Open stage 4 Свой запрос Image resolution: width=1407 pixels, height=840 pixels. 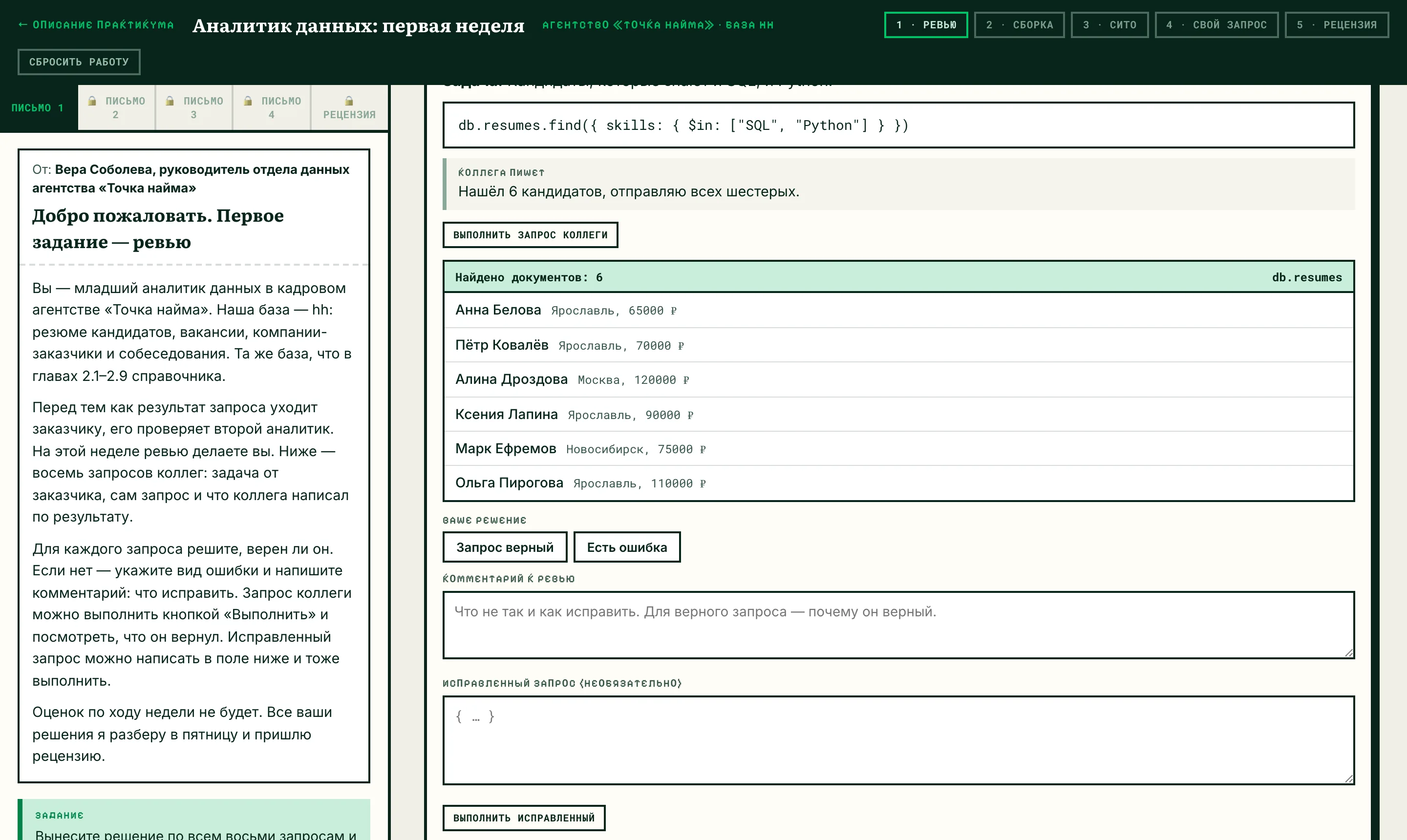point(1217,25)
